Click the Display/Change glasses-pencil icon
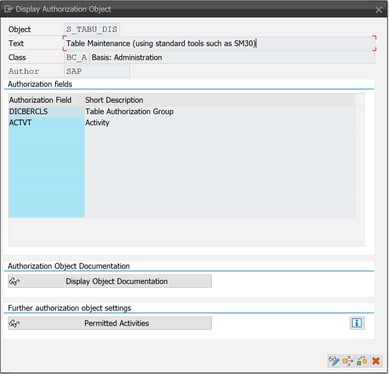This screenshot has width=389, height=374. click(x=334, y=361)
